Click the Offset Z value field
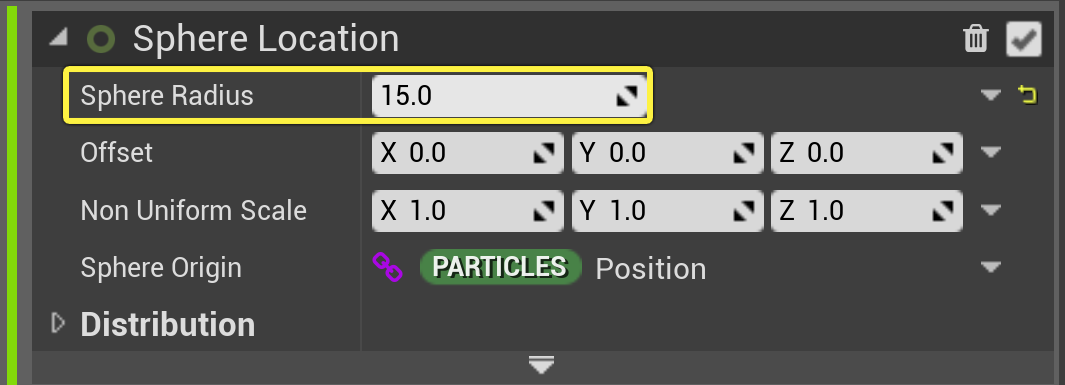 pyautogui.click(x=867, y=153)
